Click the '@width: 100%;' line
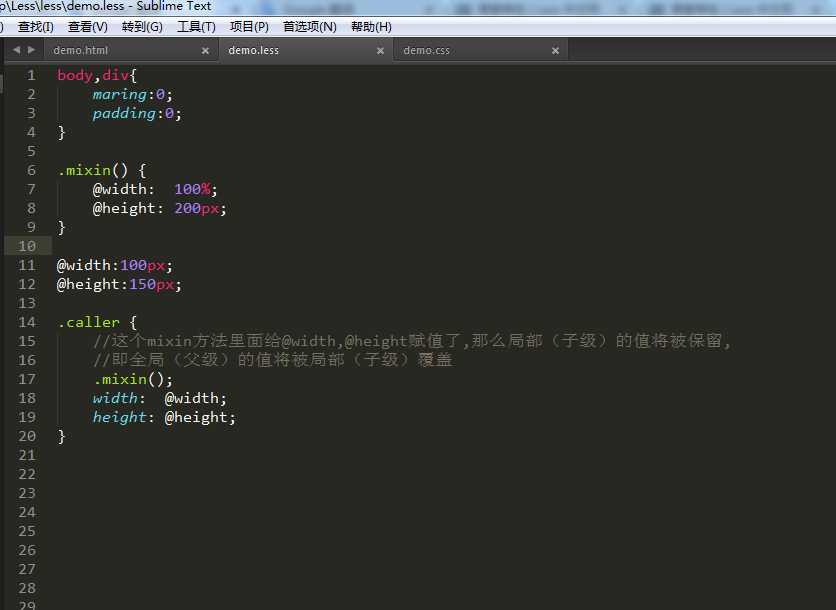 coord(155,189)
